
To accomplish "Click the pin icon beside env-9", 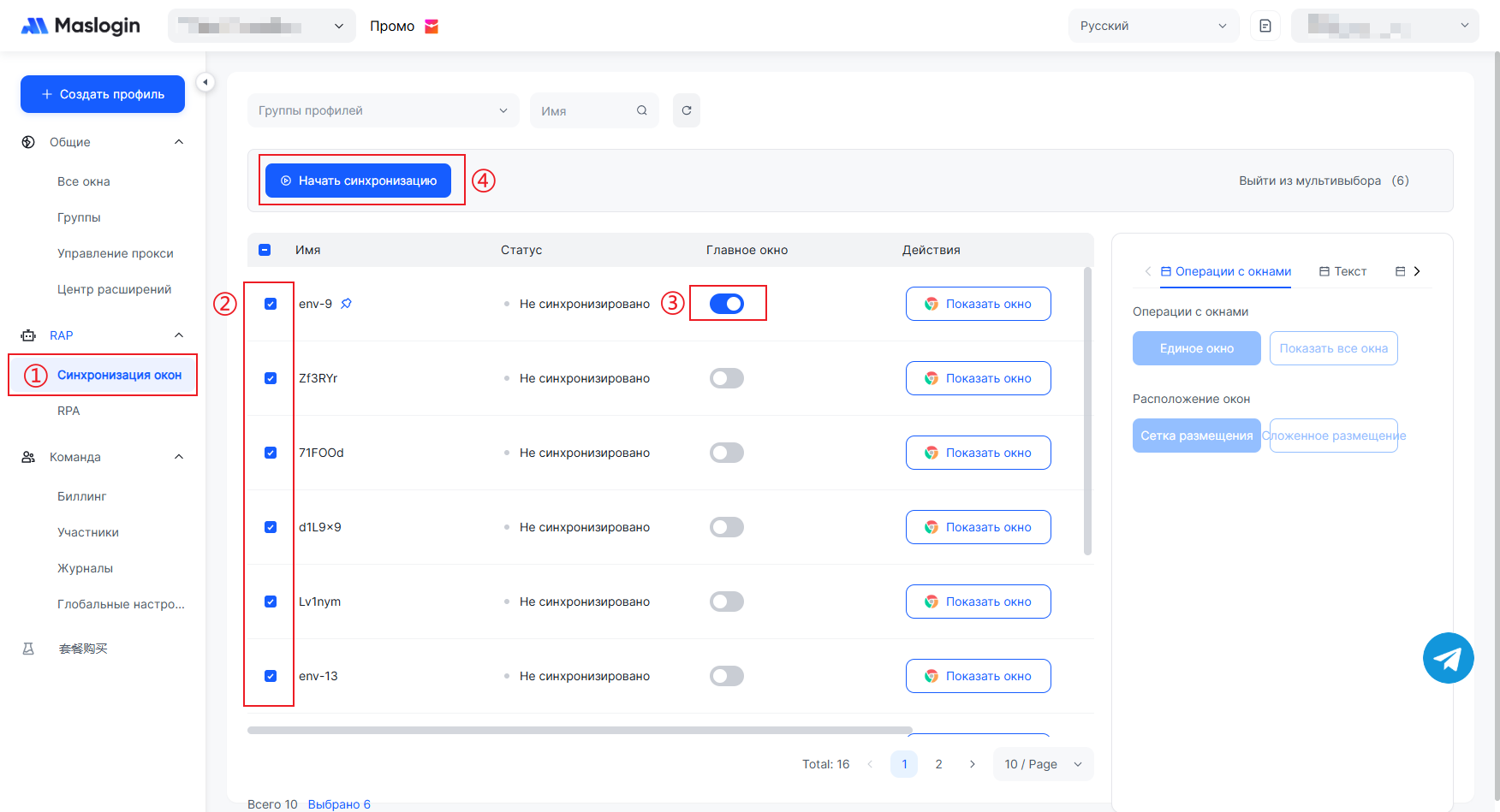I will click(x=347, y=304).
